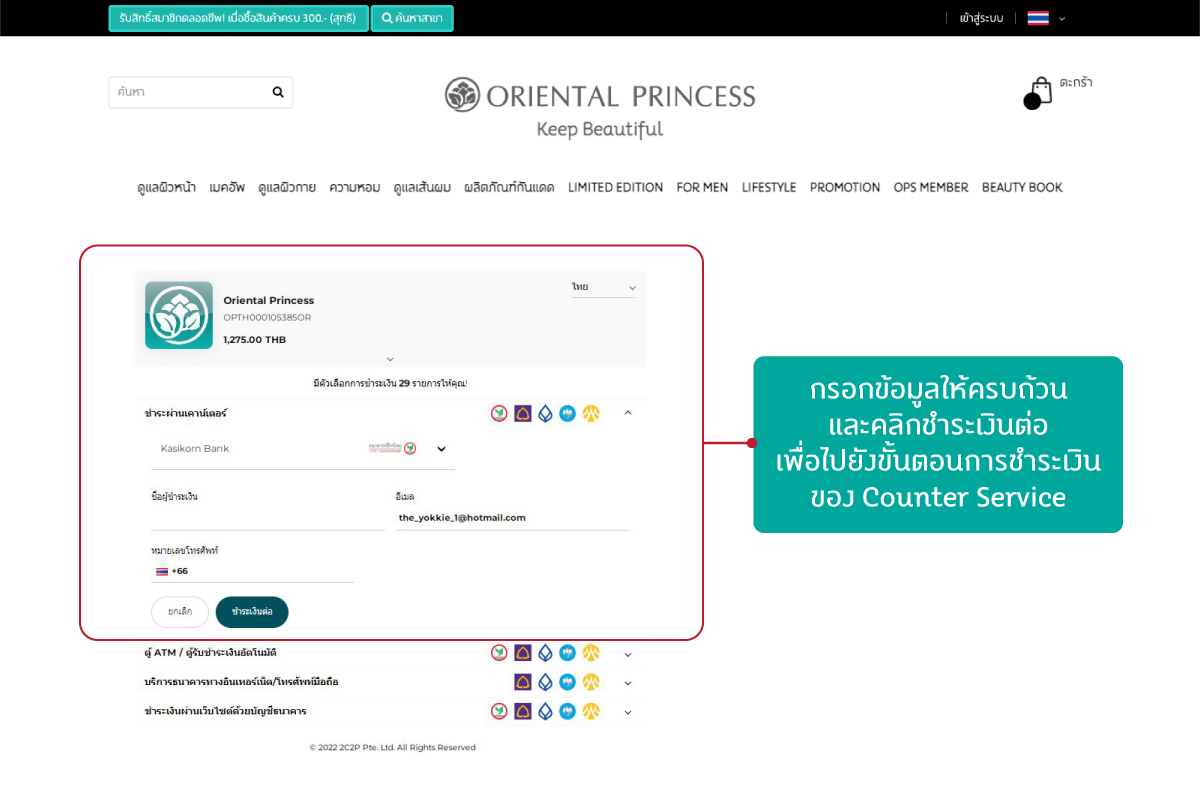Click the ชำระเงินต่อ continue payment button
Viewport: 1200px width, 800px height.
click(252, 612)
